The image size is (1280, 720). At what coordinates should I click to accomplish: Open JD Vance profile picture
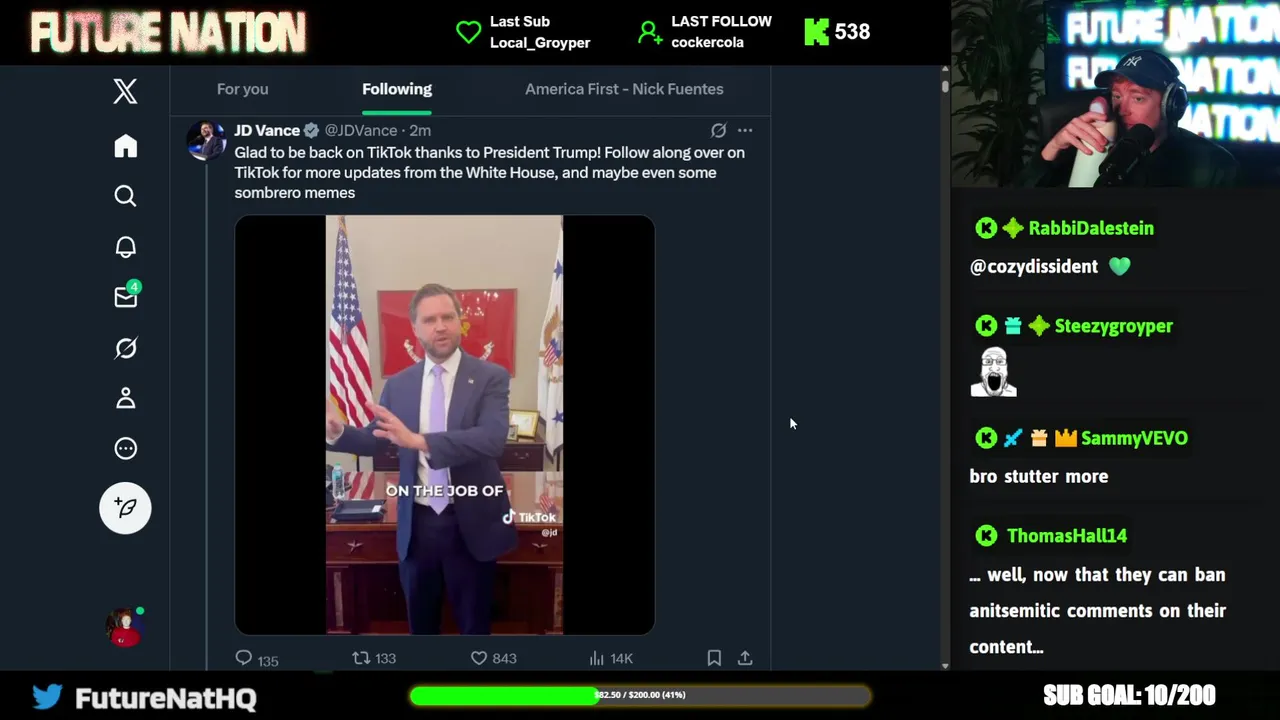206,141
